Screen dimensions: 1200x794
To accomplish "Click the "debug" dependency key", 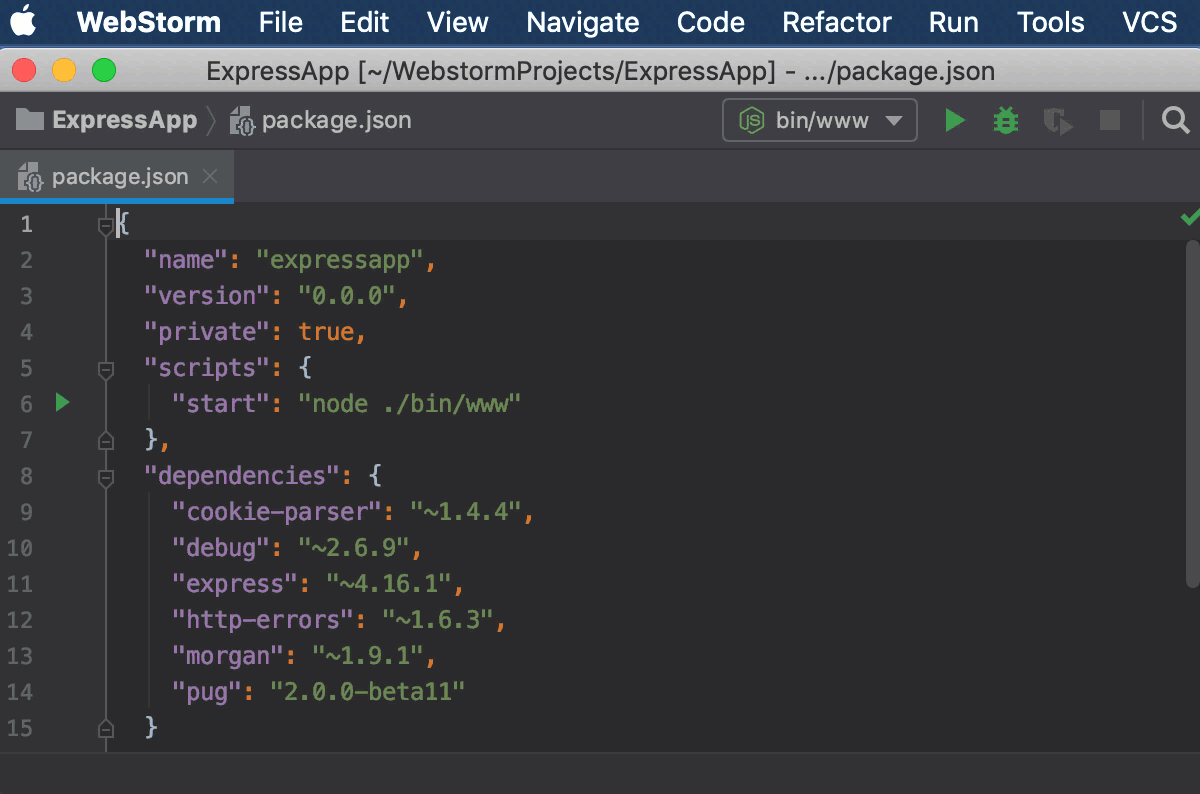I will click(x=222, y=548).
